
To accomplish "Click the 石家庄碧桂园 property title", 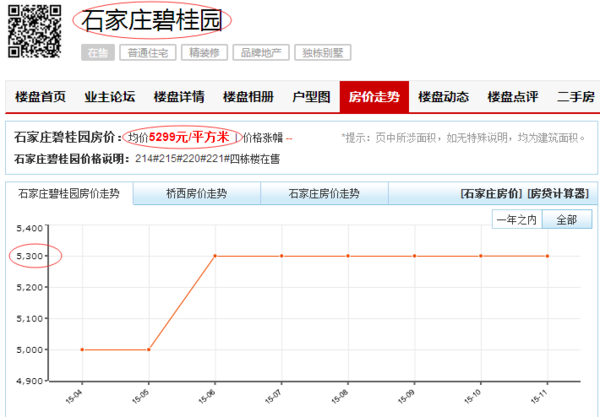I will point(152,20).
